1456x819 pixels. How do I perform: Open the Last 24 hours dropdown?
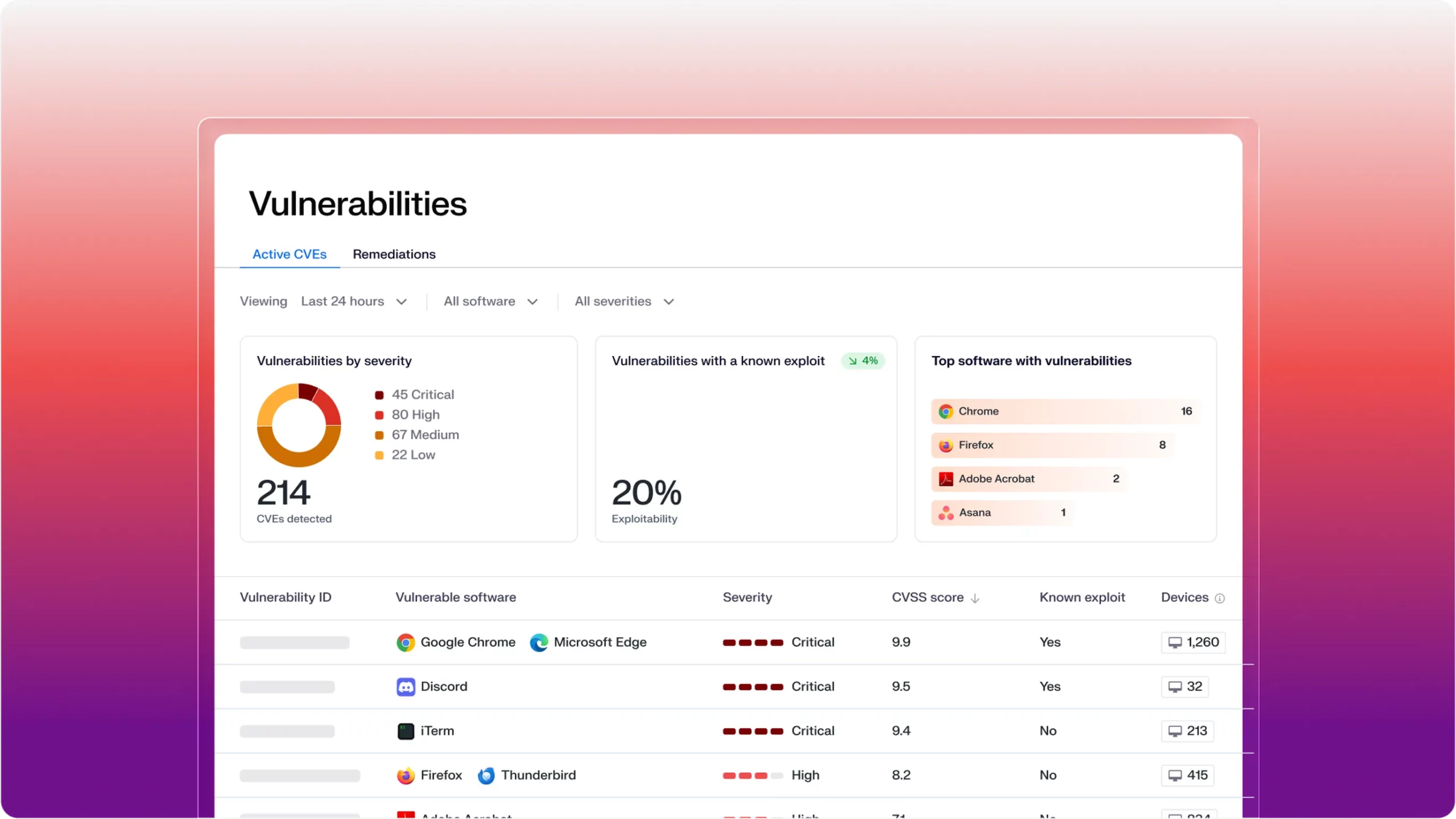pos(354,301)
